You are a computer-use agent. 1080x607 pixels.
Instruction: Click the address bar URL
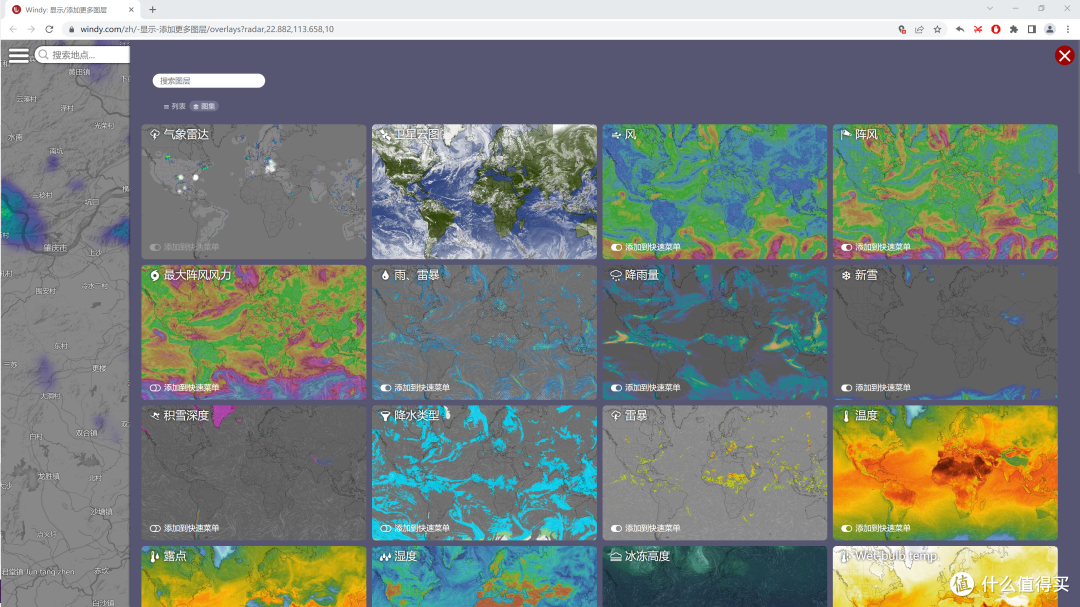click(207, 29)
